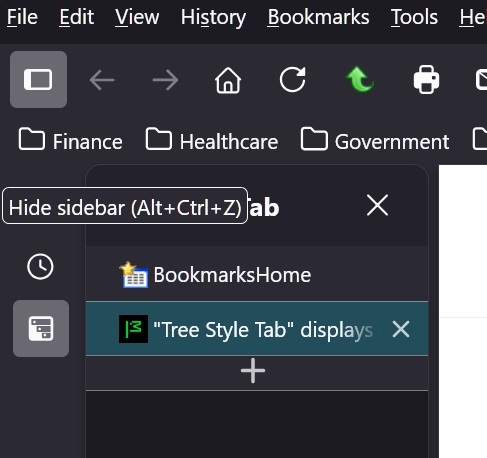Open the Home page icon

[x=228, y=80]
